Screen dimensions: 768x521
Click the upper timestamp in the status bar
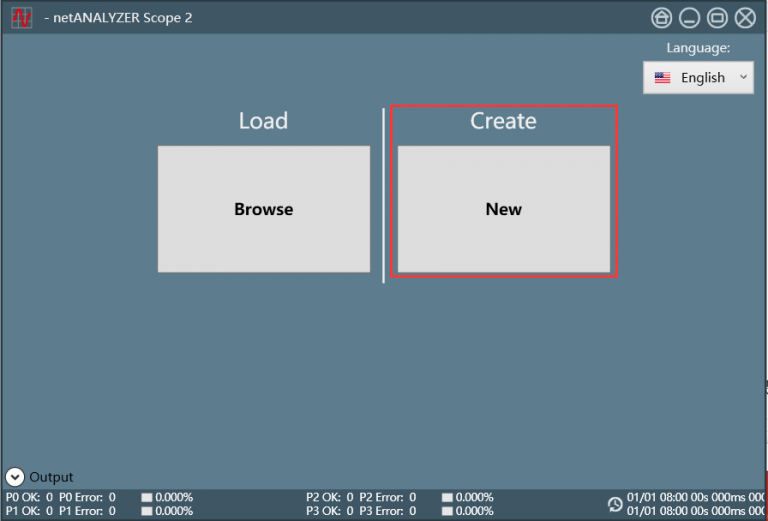click(694, 497)
